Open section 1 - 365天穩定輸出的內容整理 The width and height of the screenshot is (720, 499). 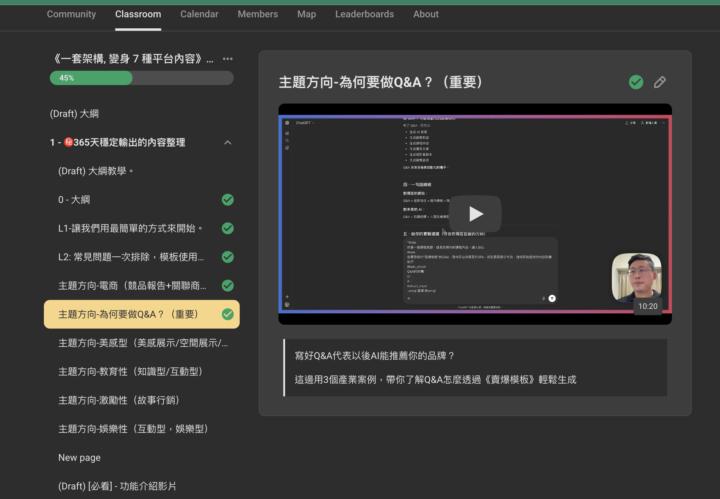click(118, 143)
